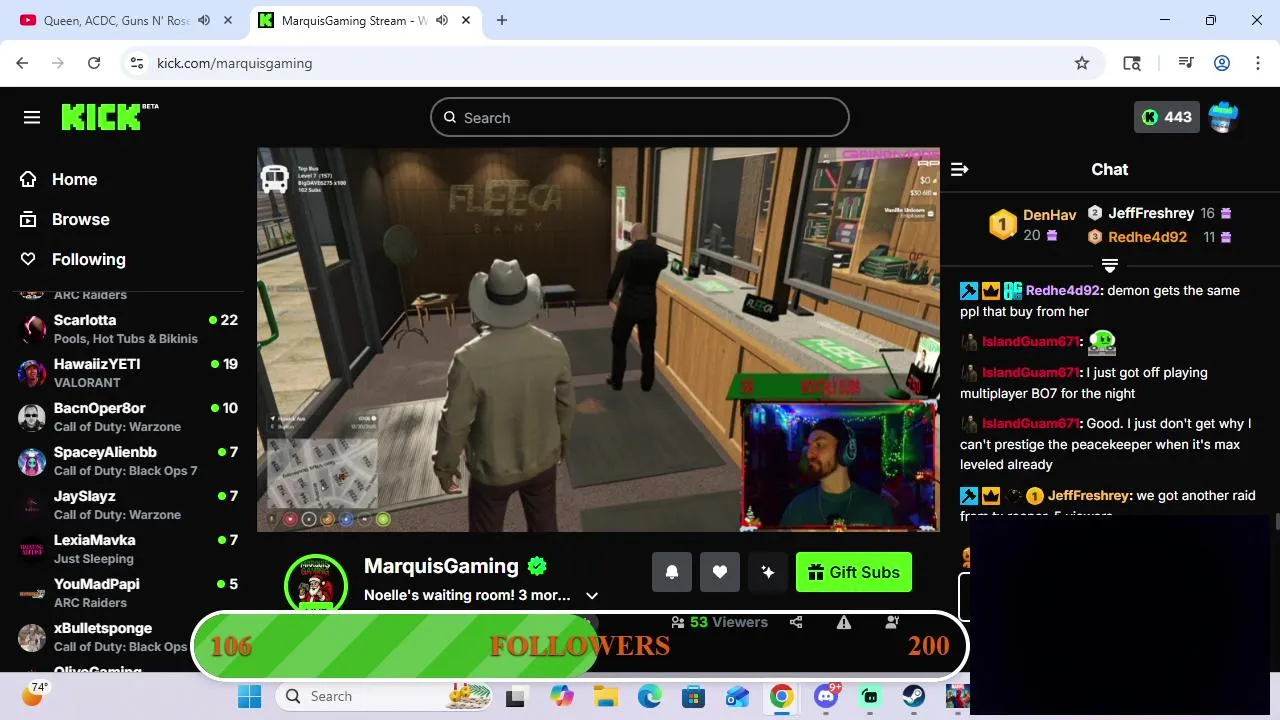Report stream using the warning triangle icon
1280x720 pixels.
844,622
